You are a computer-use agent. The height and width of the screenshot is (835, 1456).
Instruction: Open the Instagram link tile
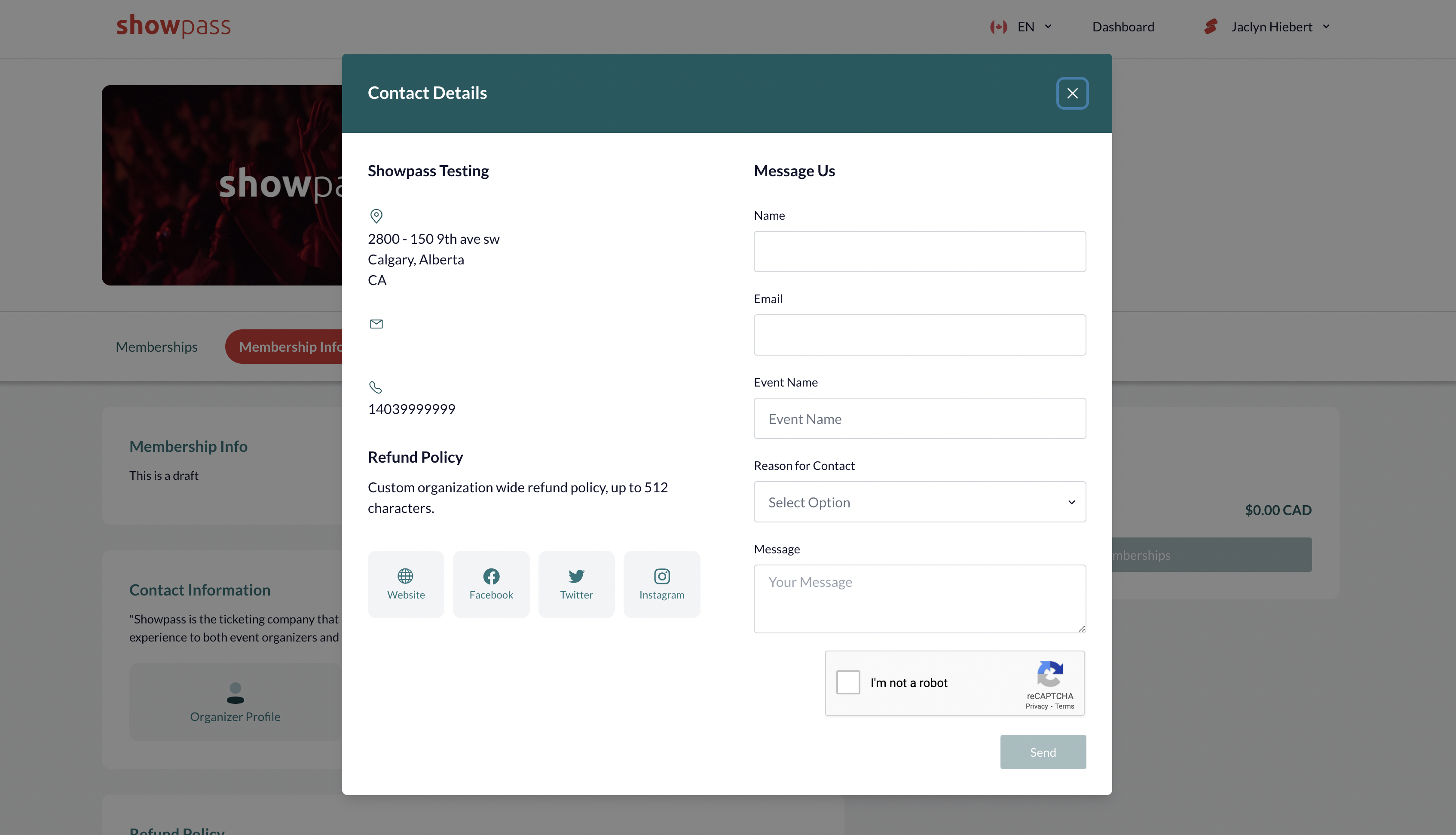pos(662,584)
